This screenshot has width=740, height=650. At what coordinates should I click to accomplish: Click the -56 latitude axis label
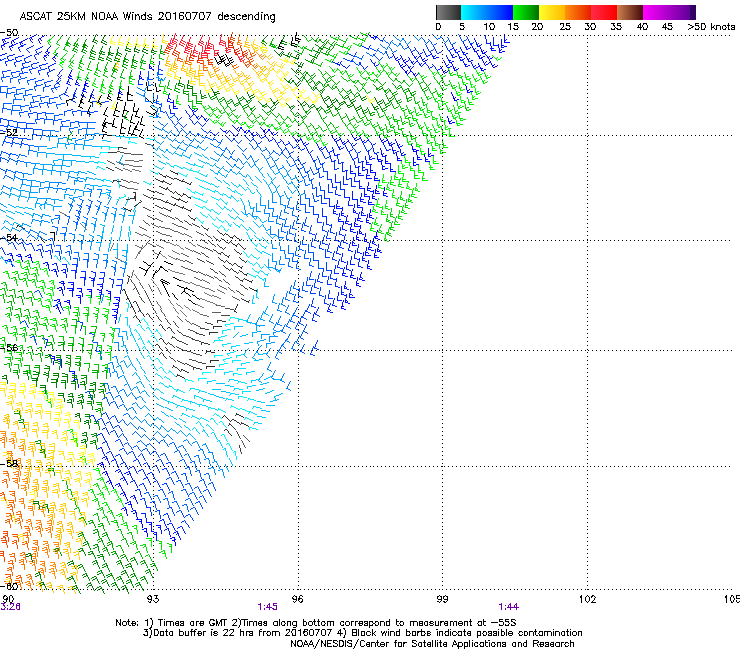[x=9, y=347]
